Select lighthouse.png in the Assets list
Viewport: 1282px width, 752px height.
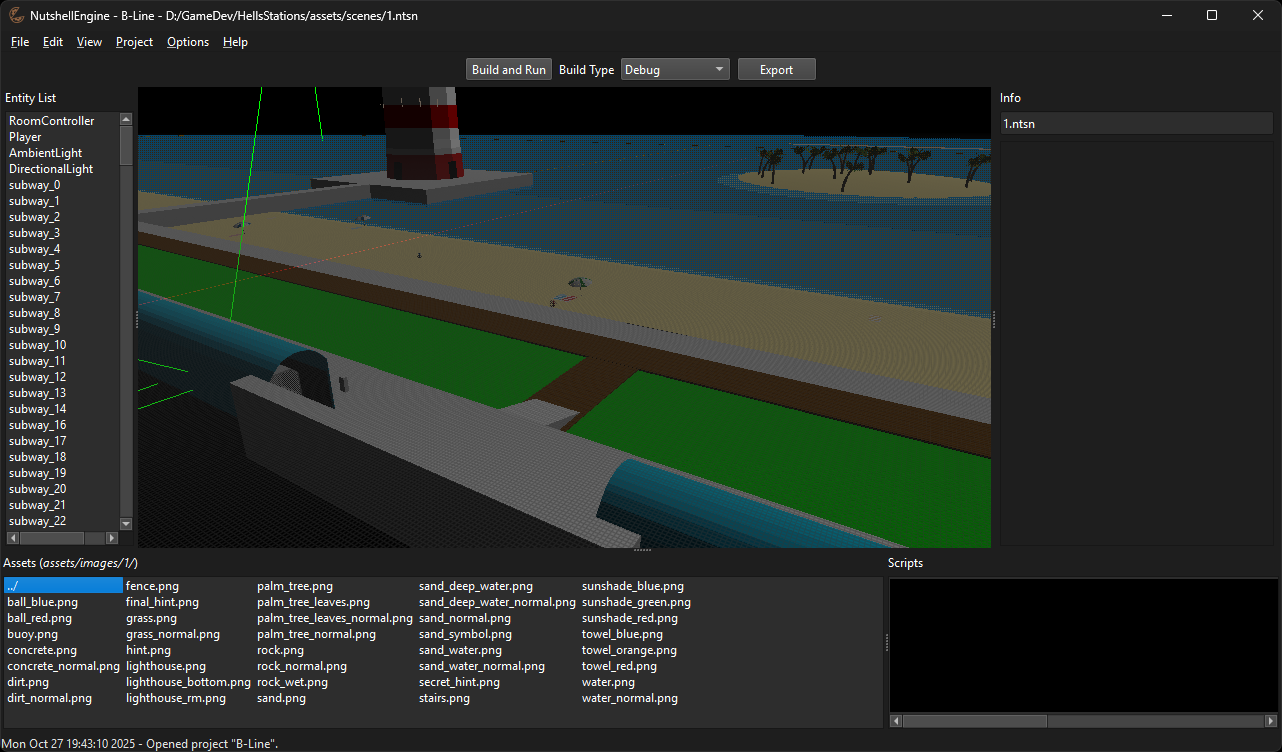(x=165, y=666)
